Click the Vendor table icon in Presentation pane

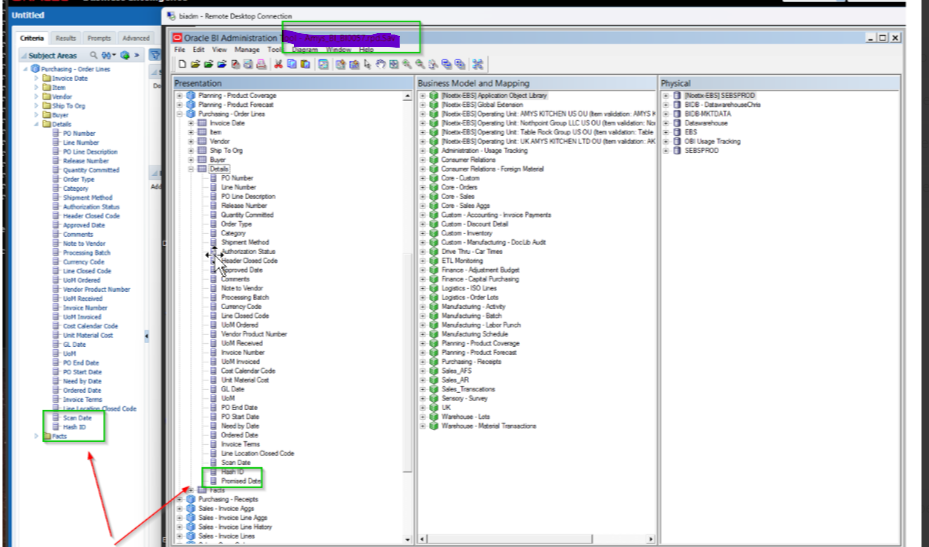pyautogui.click(x=202, y=141)
